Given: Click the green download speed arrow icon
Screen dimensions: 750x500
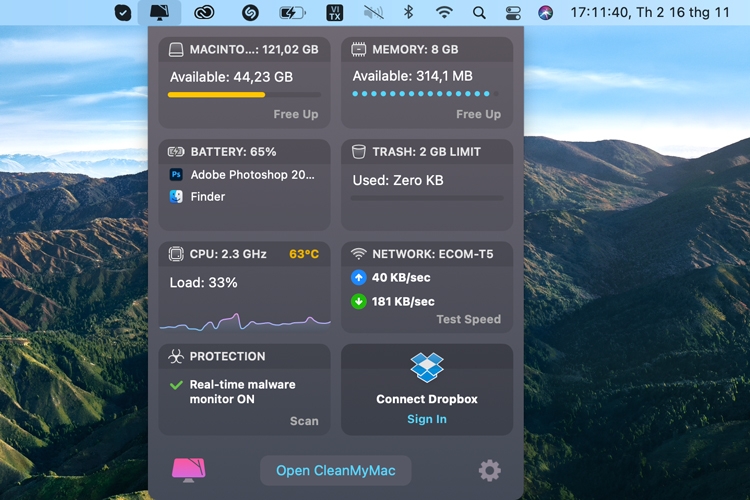Looking at the screenshot, I should (x=359, y=301).
